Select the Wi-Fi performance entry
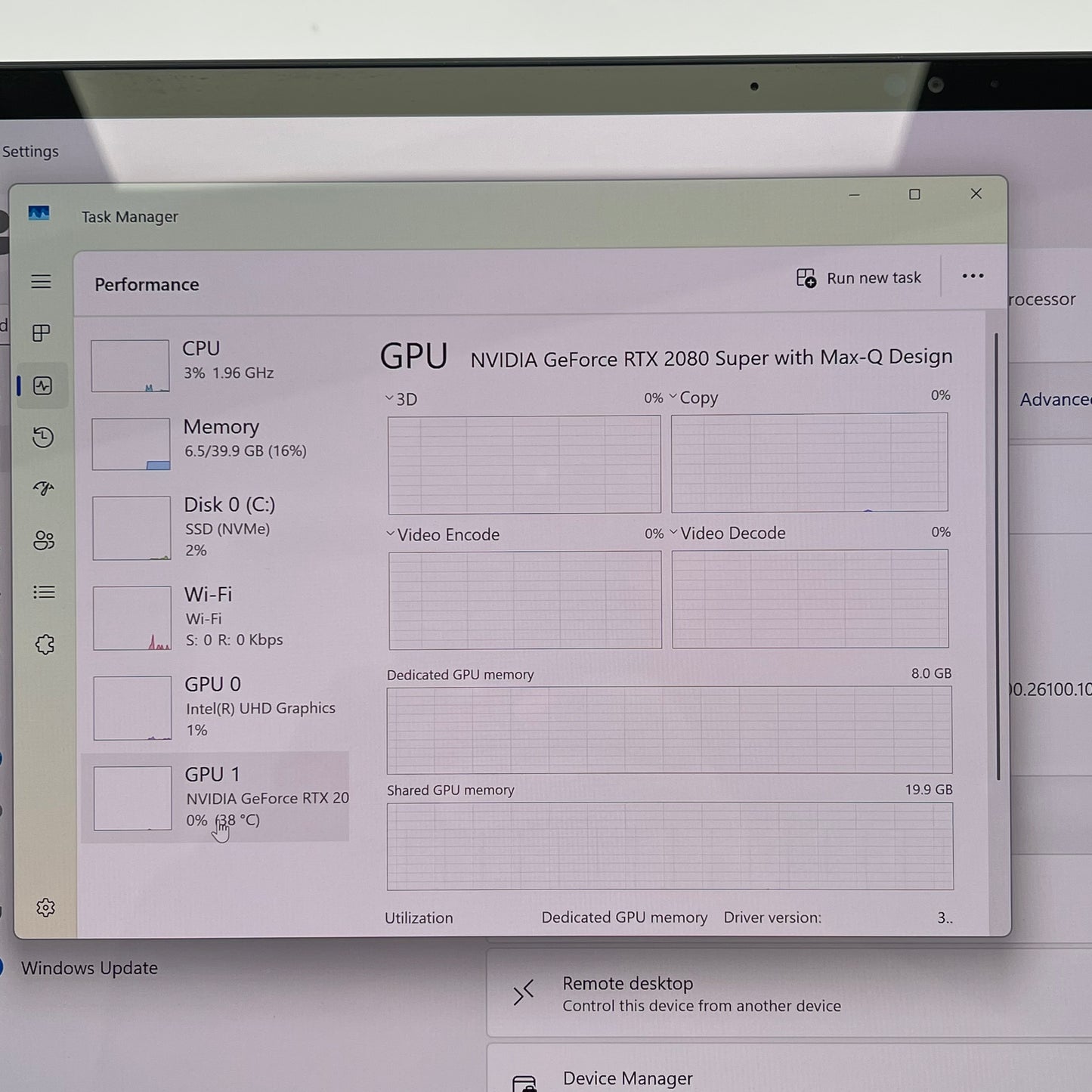This screenshot has height=1092, width=1092. click(x=215, y=617)
